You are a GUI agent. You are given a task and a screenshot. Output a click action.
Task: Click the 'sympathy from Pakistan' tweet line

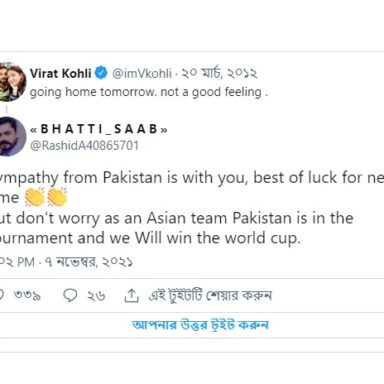(192, 178)
